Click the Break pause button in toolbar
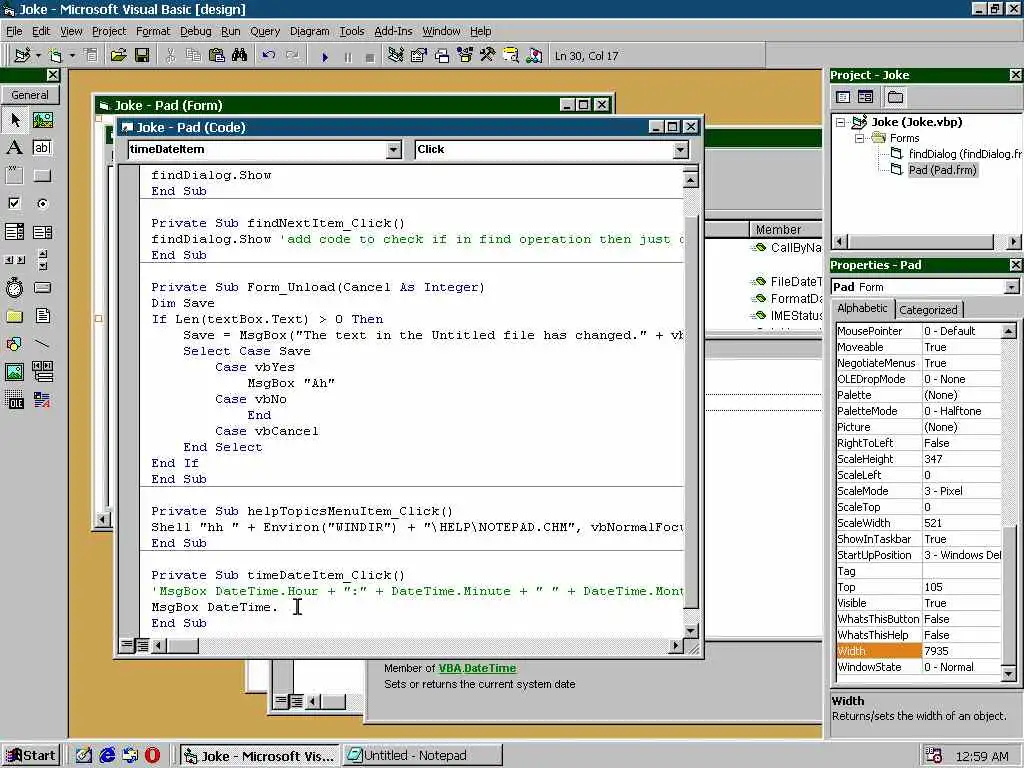Screen dimensions: 1024x768 point(347,57)
